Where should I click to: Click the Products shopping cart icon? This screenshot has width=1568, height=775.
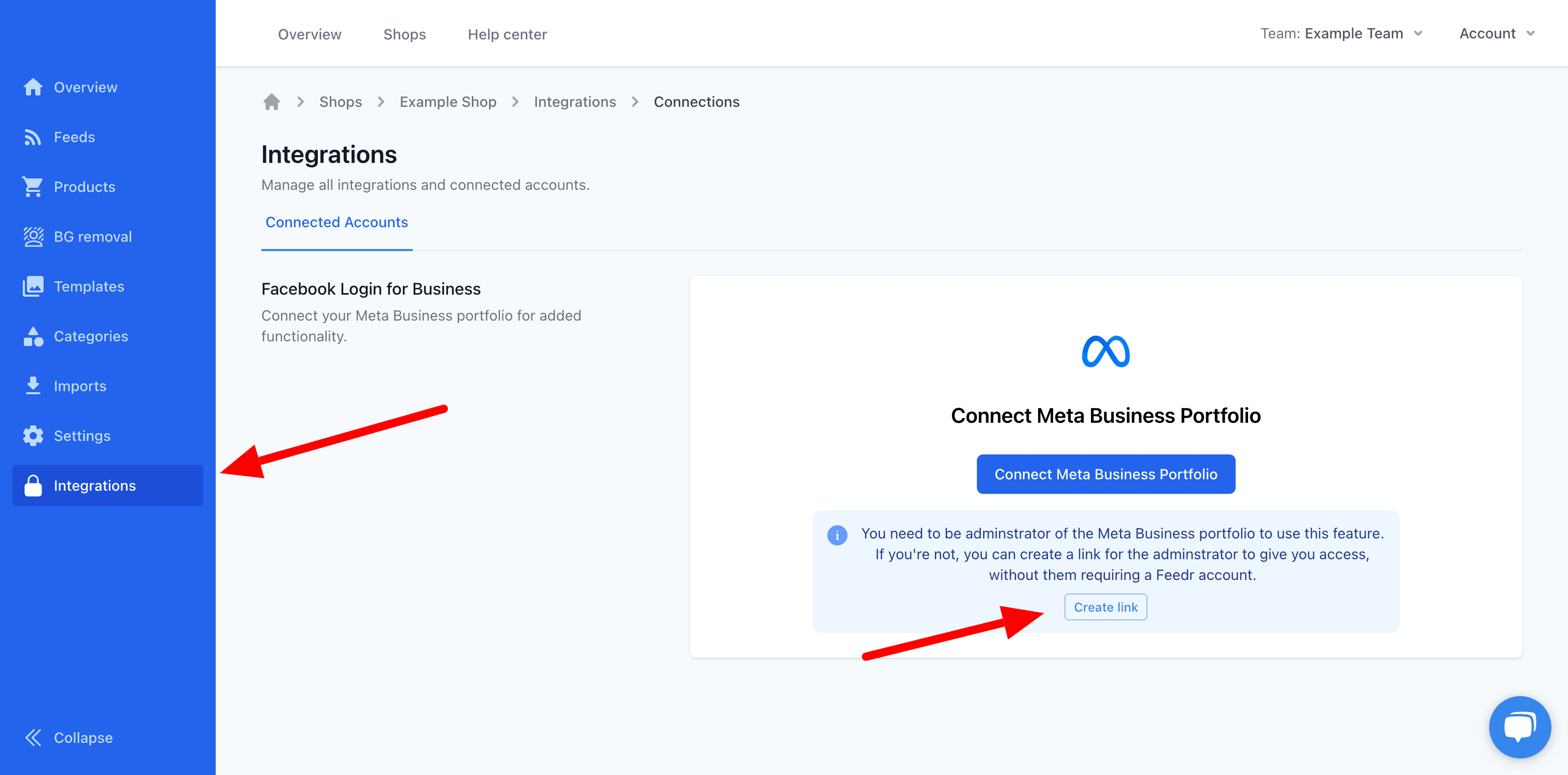[x=33, y=186]
